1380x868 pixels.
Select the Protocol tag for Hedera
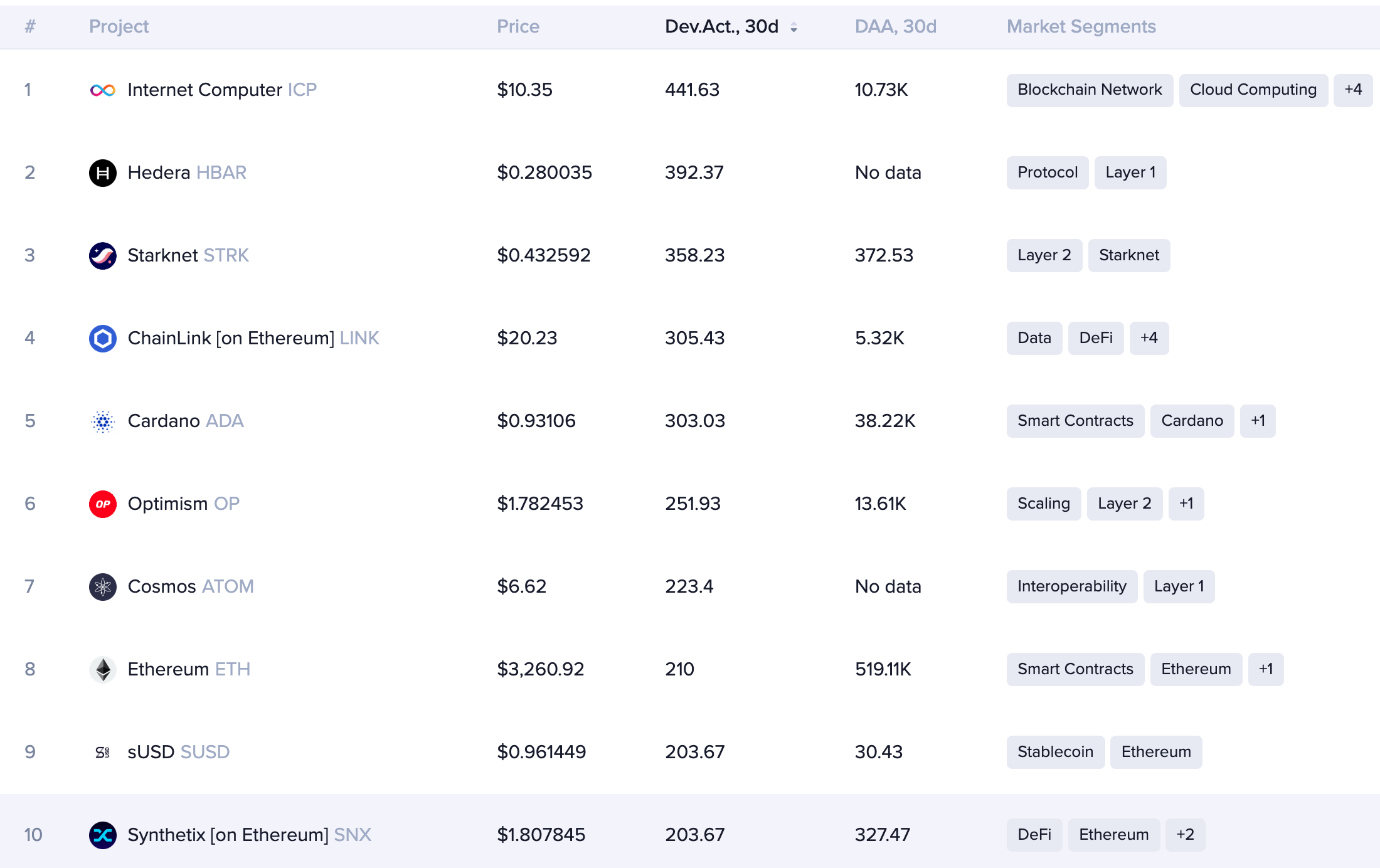coord(1048,173)
